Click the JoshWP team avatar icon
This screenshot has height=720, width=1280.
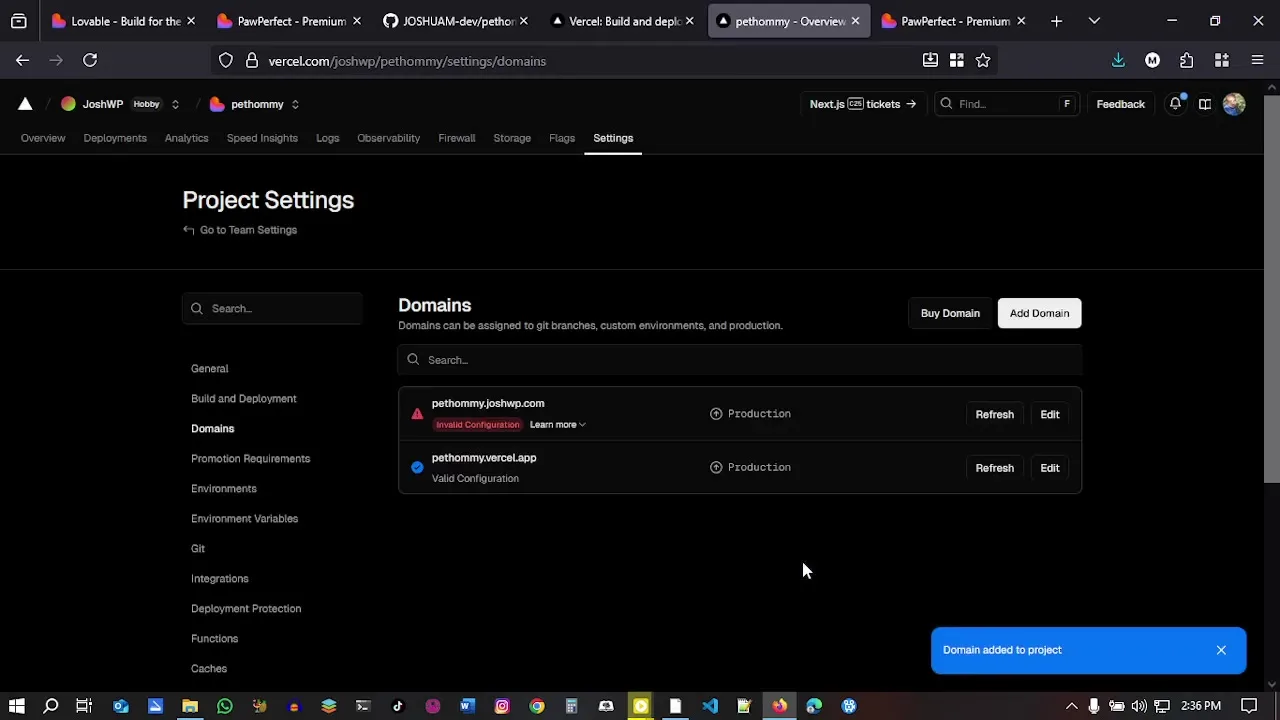[x=68, y=104]
